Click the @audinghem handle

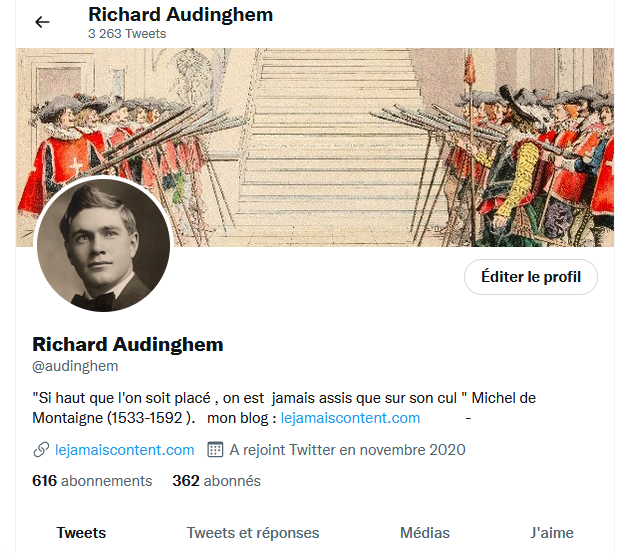[x=75, y=366]
